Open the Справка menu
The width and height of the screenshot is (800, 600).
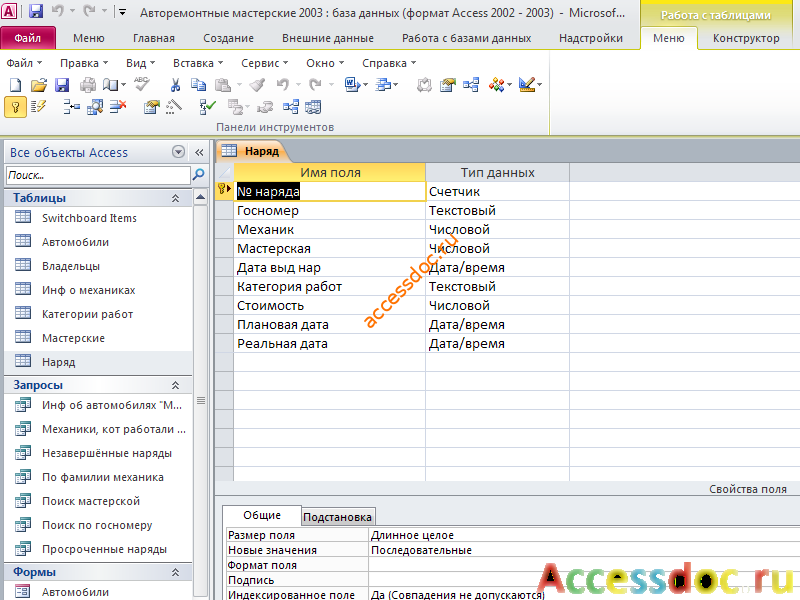click(389, 63)
